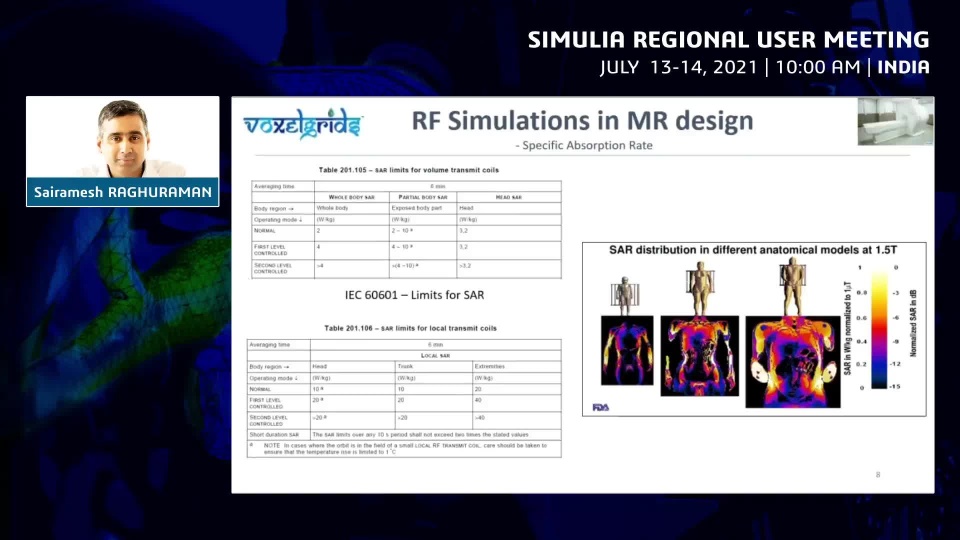The width and height of the screenshot is (960, 540).
Task: Click the FDA logo below SAR images
Action: [601, 407]
